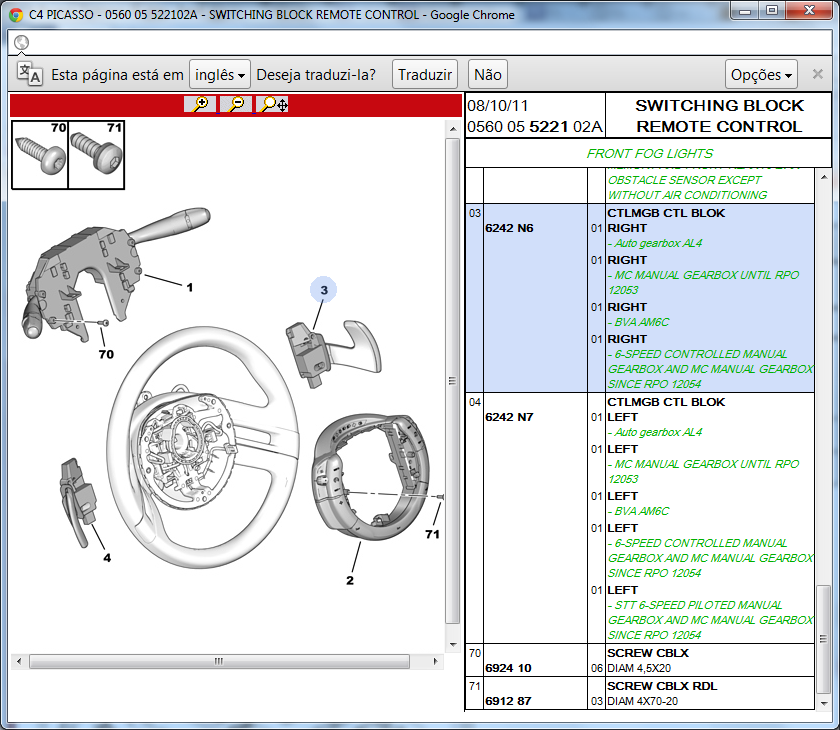
Task: Select part number 6242 N6
Action: point(509,228)
